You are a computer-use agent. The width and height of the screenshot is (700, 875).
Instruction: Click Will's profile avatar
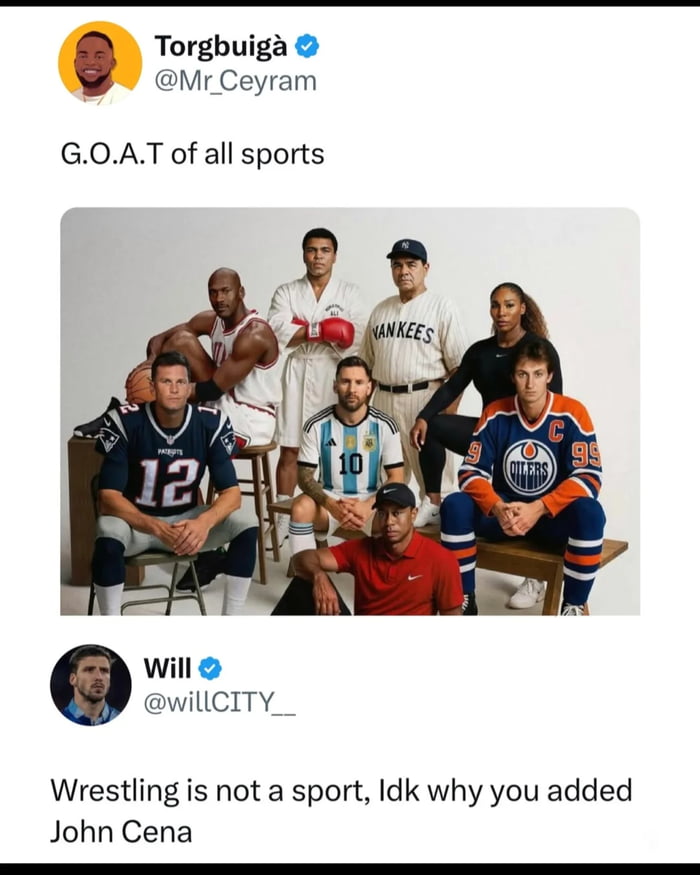coord(91,685)
